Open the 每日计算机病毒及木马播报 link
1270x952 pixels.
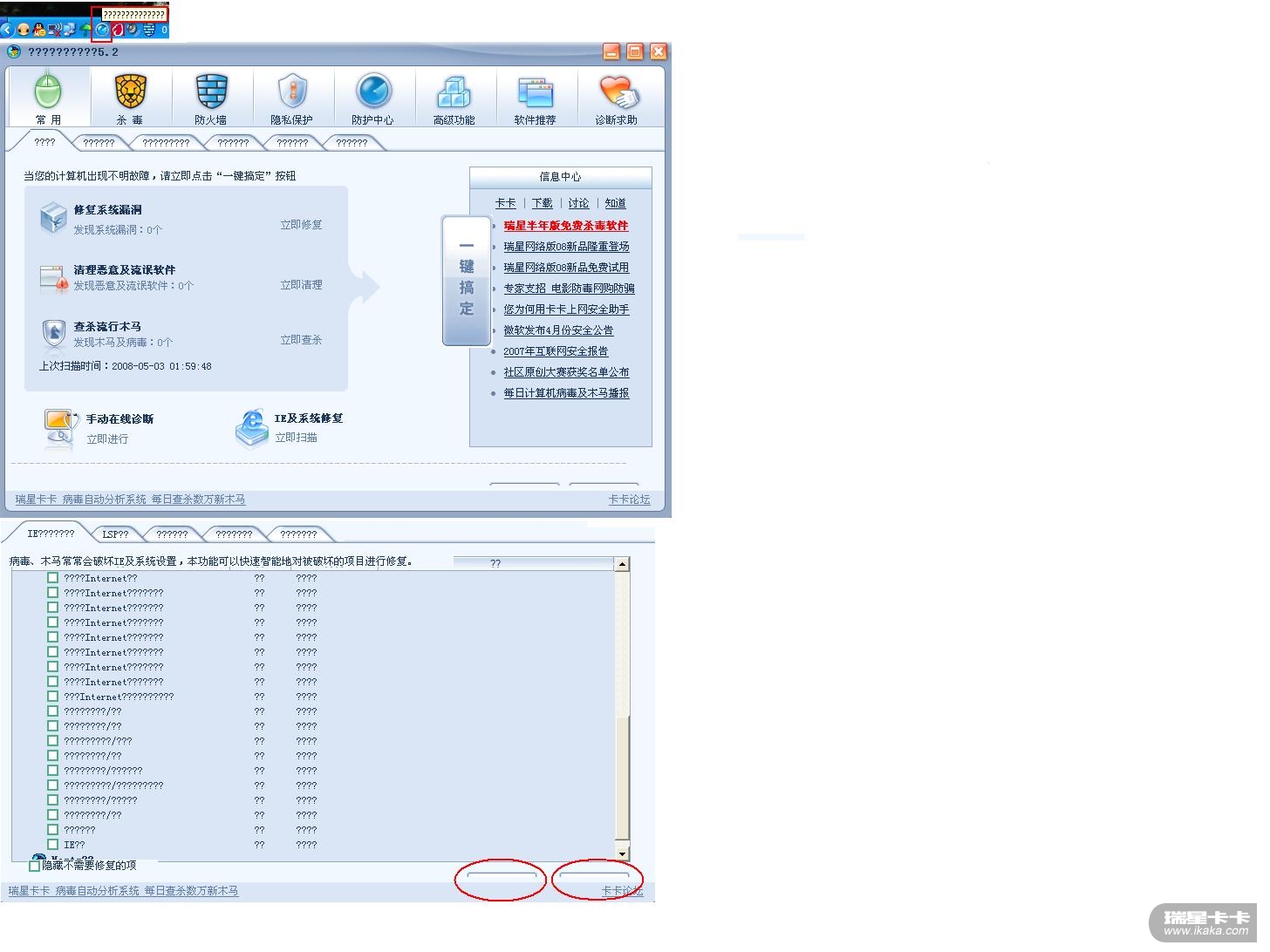pyautogui.click(x=566, y=393)
